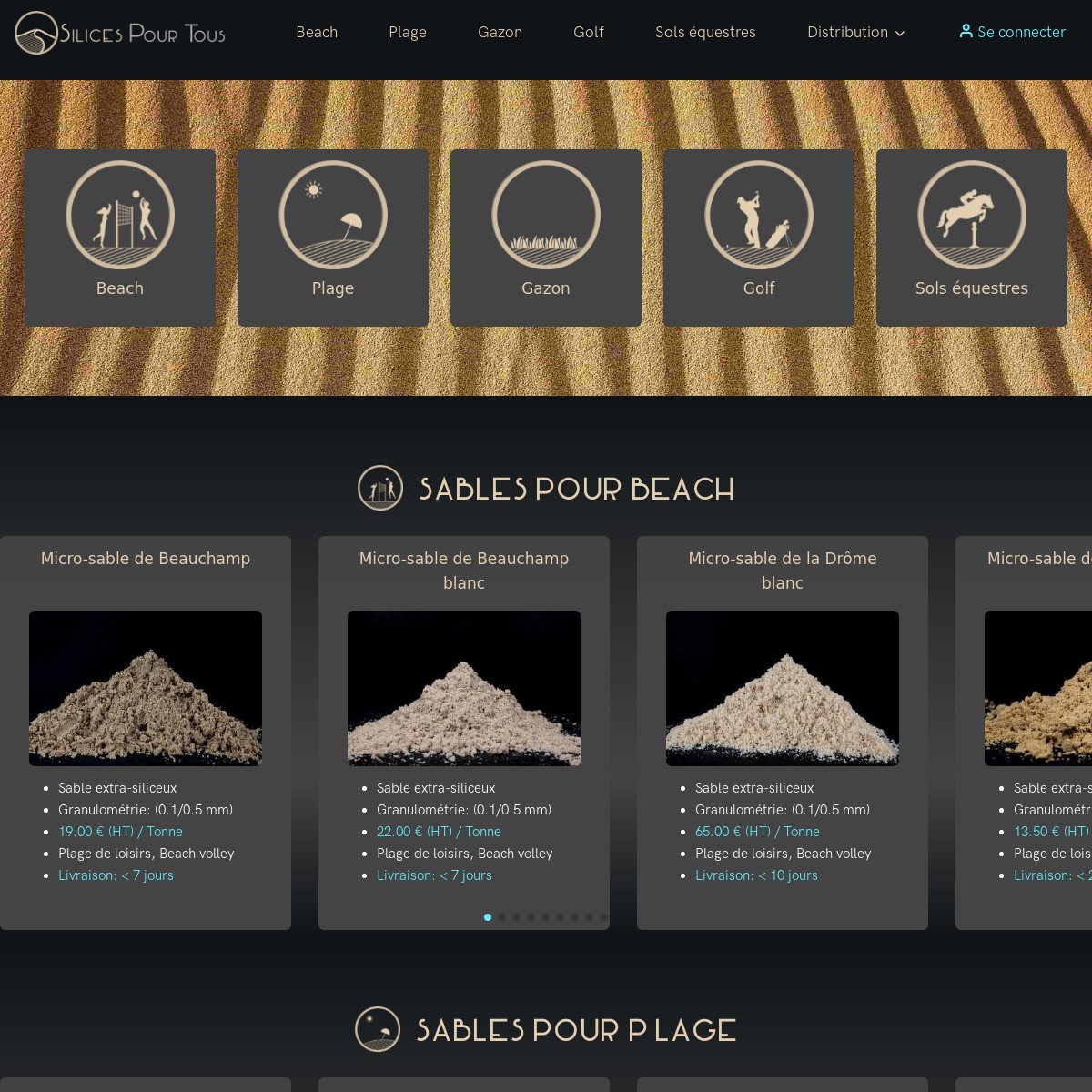Click the price 19.00 € (HT) / Tonne
The image size is (1092, 1092).
pos(120,832)
